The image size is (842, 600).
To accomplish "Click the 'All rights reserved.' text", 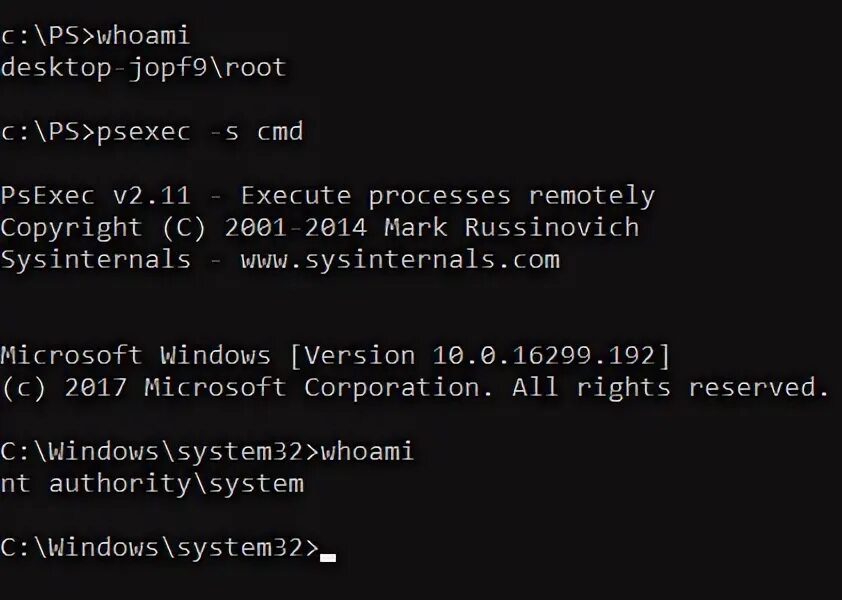I will click(x=671, y=388).
